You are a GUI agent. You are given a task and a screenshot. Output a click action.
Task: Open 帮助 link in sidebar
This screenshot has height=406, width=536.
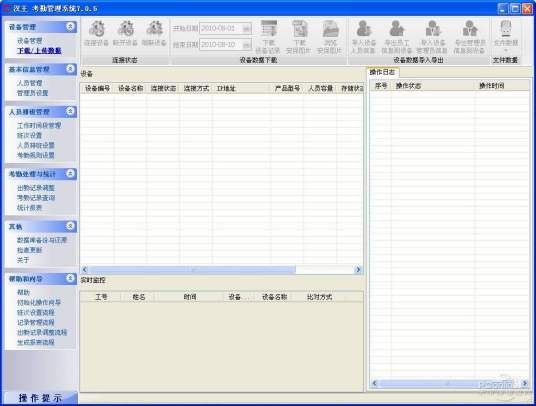tap(24, 293)
